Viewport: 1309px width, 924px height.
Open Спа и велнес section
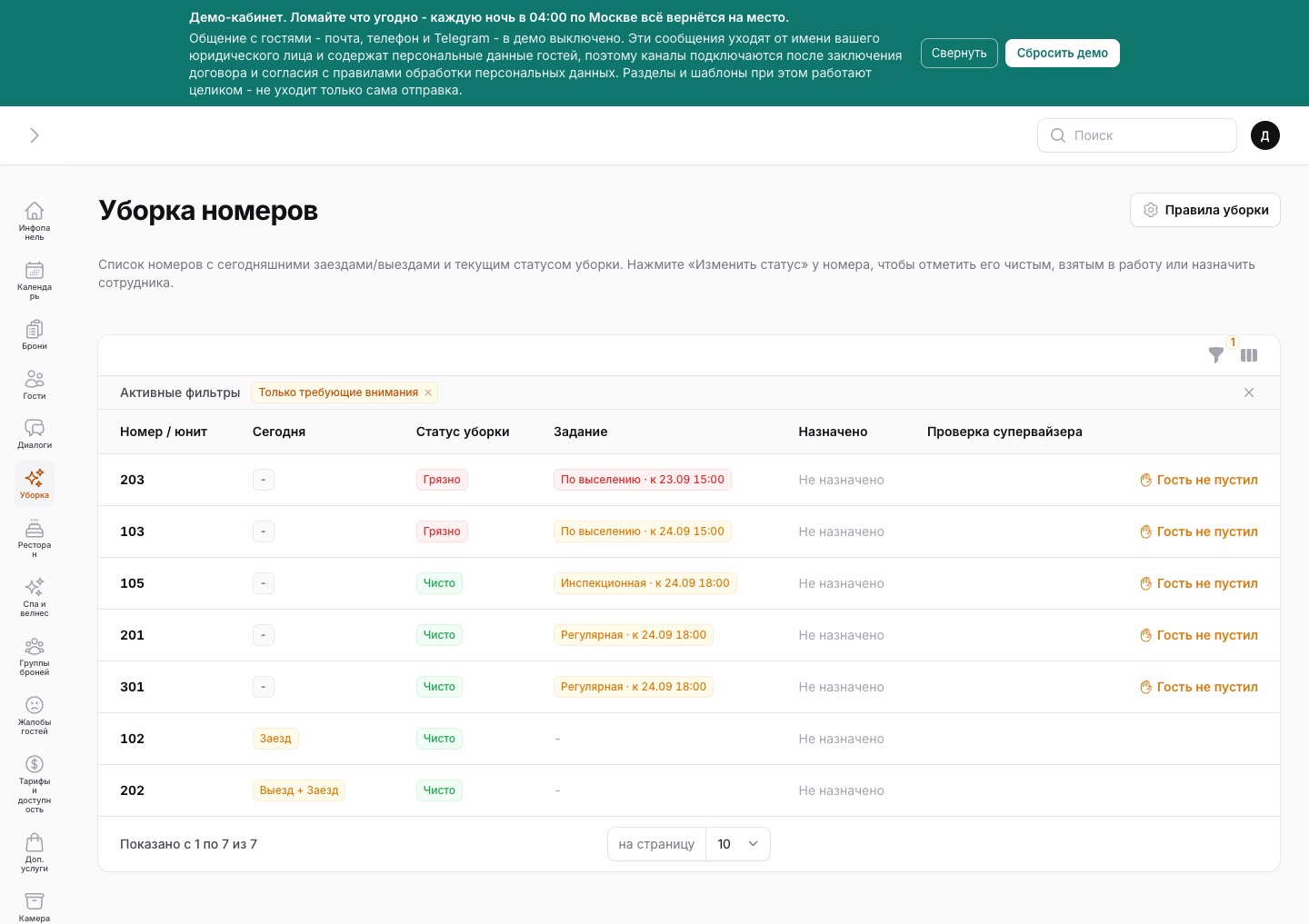(x=35, y=597)
